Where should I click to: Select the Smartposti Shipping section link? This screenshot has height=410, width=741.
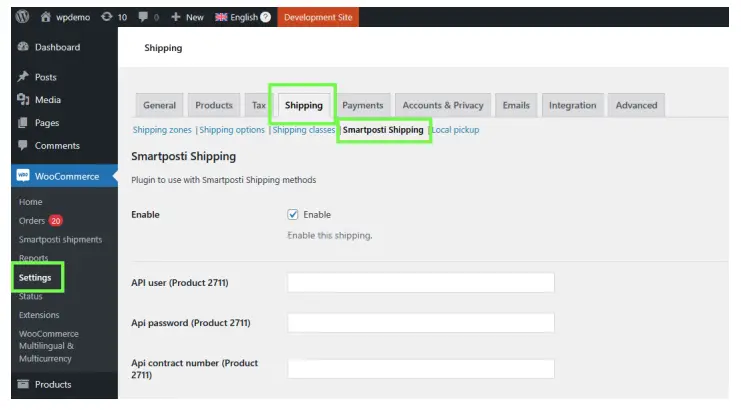click(x=383, y=130)
